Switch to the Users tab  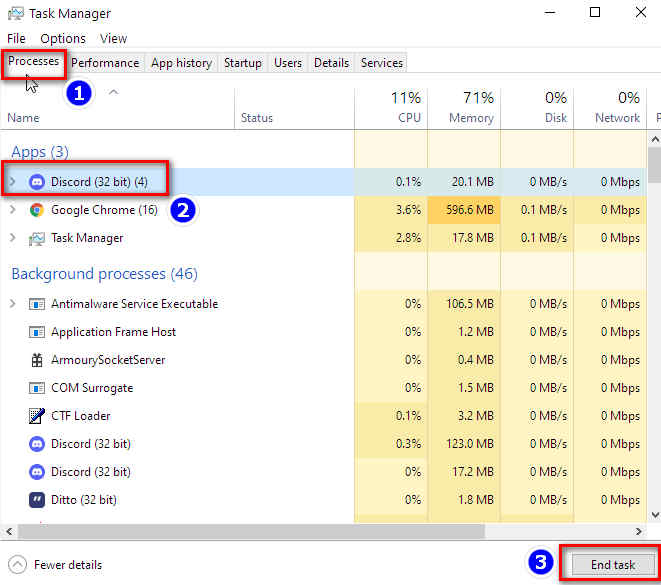(x=288, y=63)
